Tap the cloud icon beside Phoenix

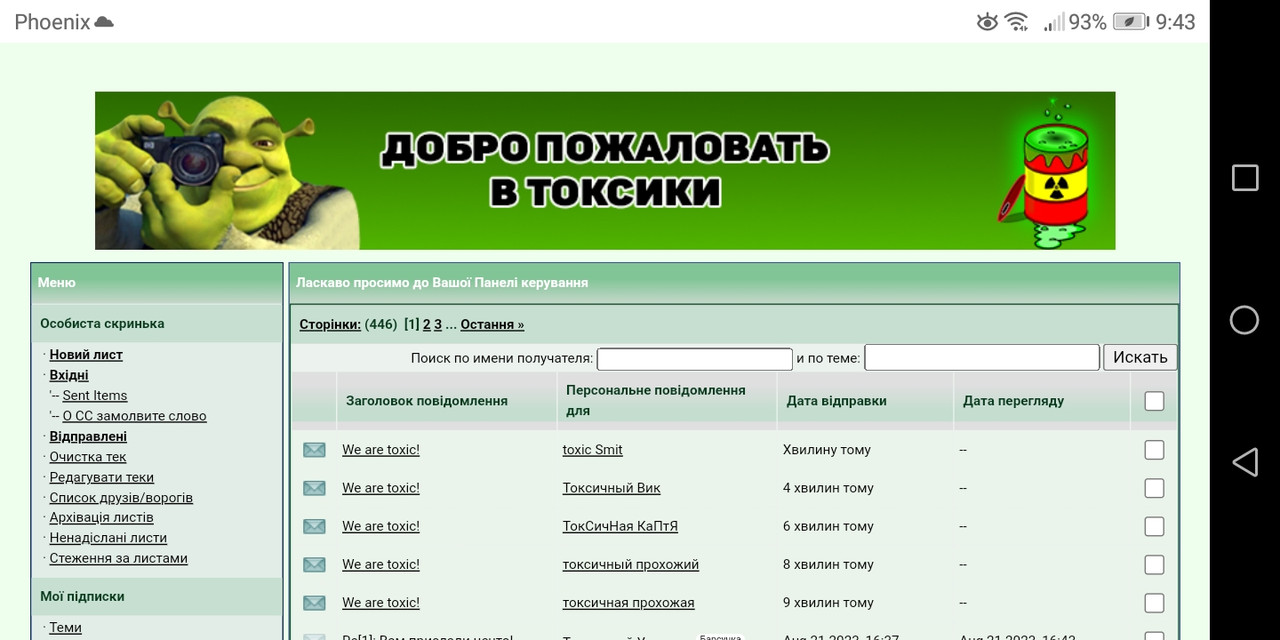click(x=104, y=22)
